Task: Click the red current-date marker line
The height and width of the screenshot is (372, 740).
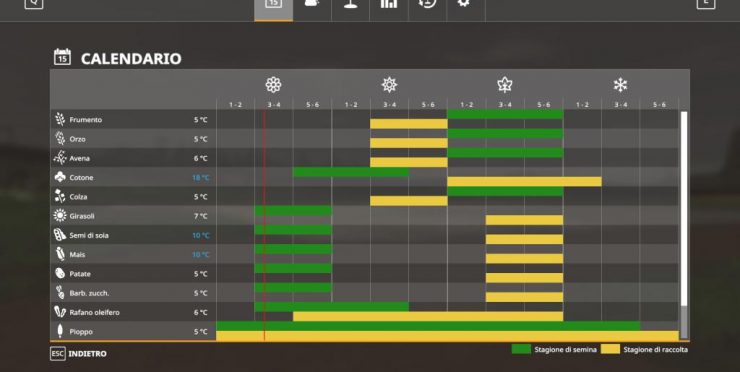Action: [x=264, y=226]
